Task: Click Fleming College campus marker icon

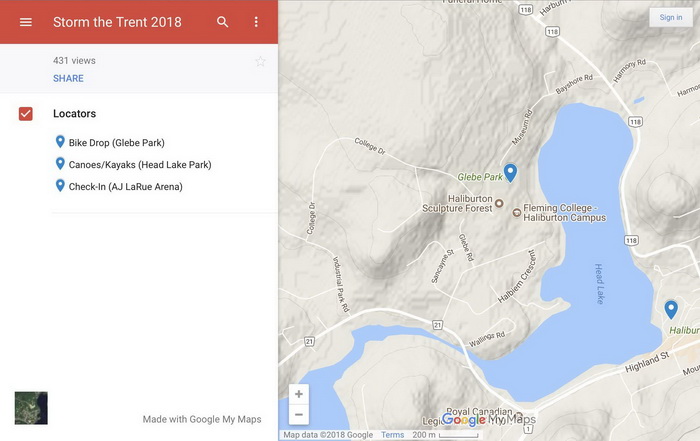Action: (517, 212)
